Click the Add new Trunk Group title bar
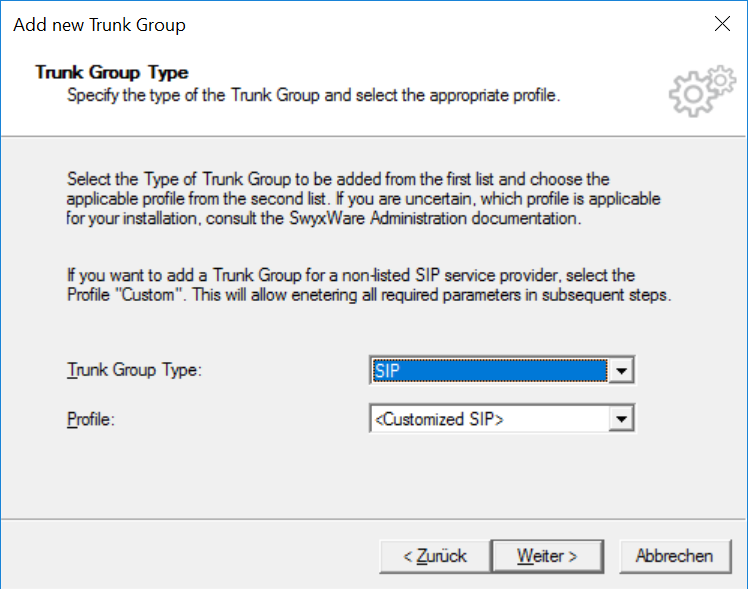This screenshot has height=589, width=748. click(99, 25)
